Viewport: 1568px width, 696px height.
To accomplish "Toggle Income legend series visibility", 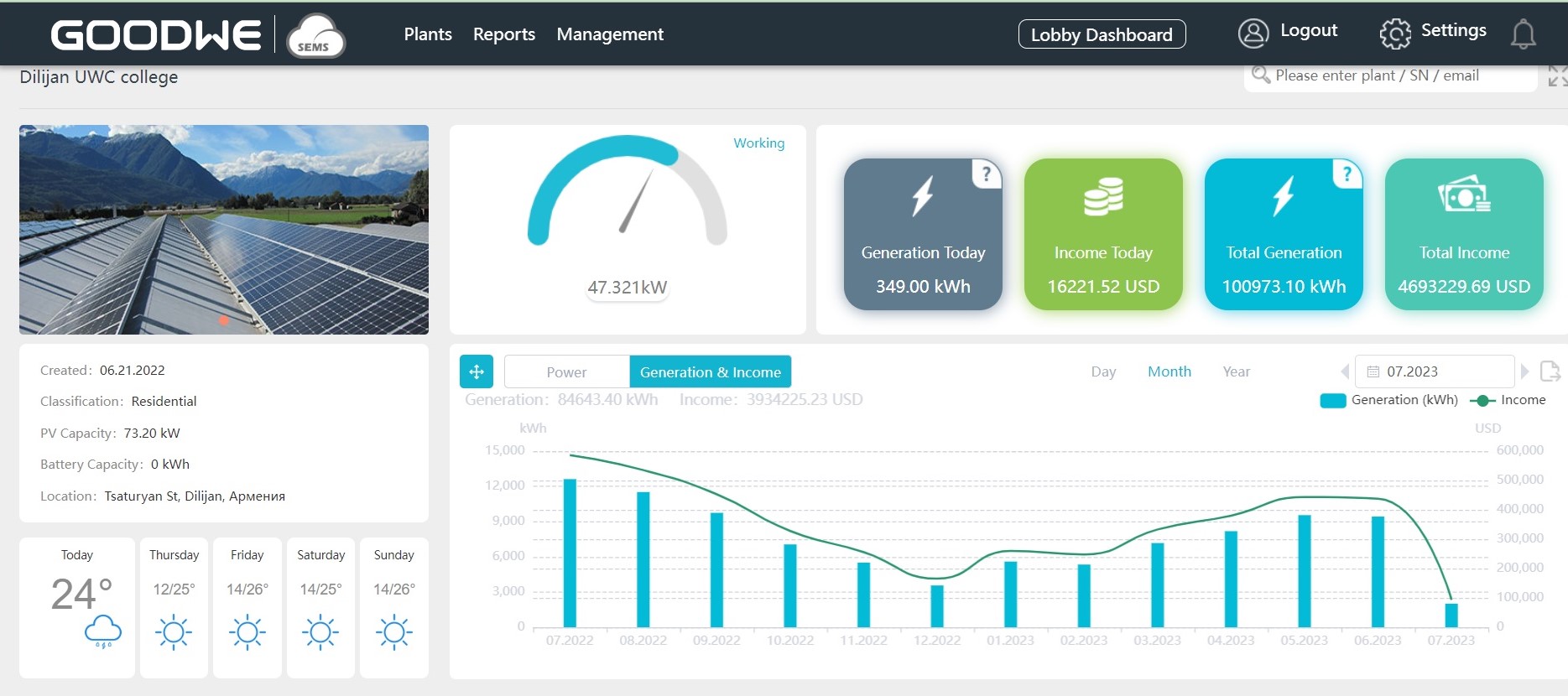I will [1508, 400].
